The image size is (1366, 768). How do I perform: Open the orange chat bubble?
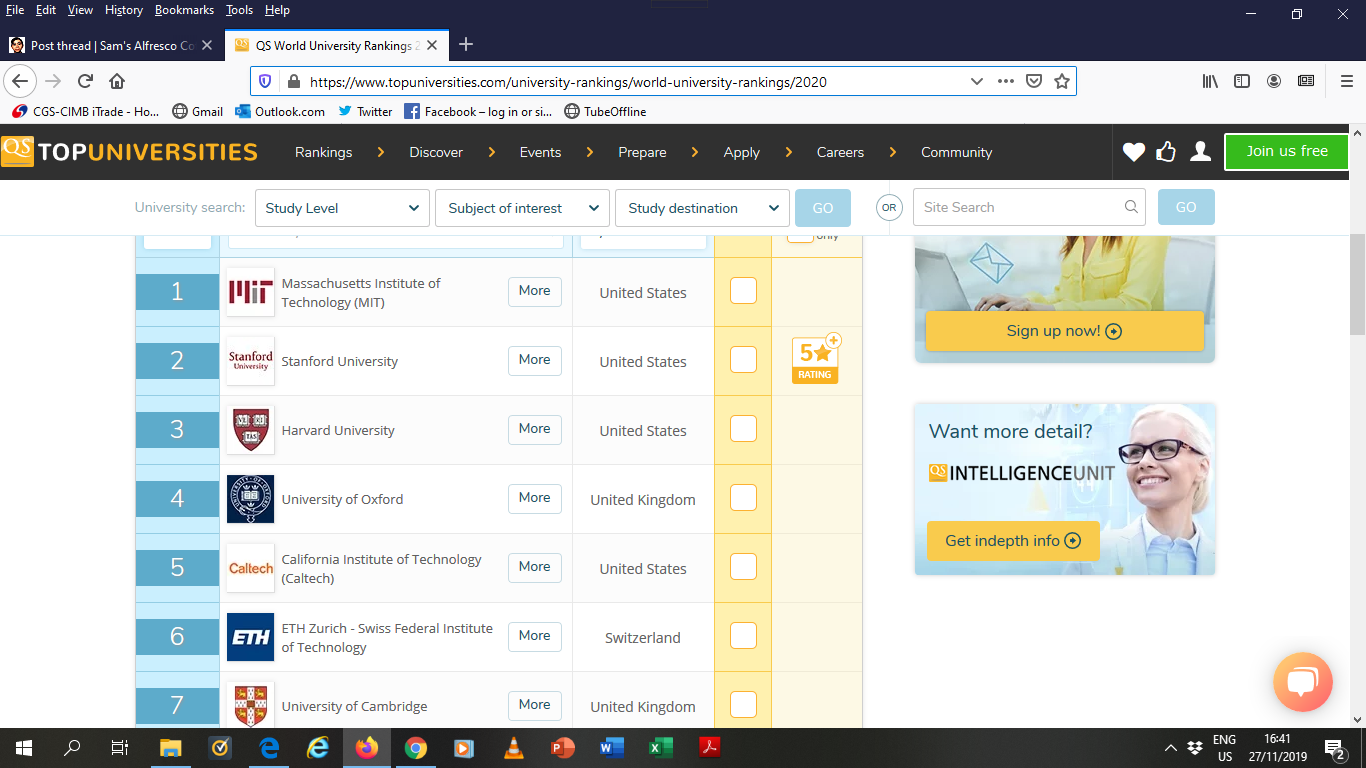[1303, 682]
